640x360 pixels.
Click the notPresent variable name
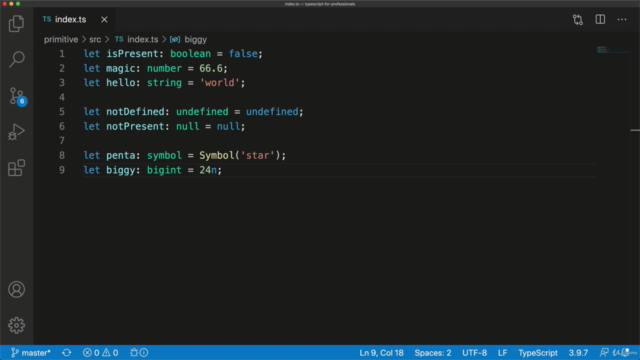pyautogui.click(x=135, y=127)
